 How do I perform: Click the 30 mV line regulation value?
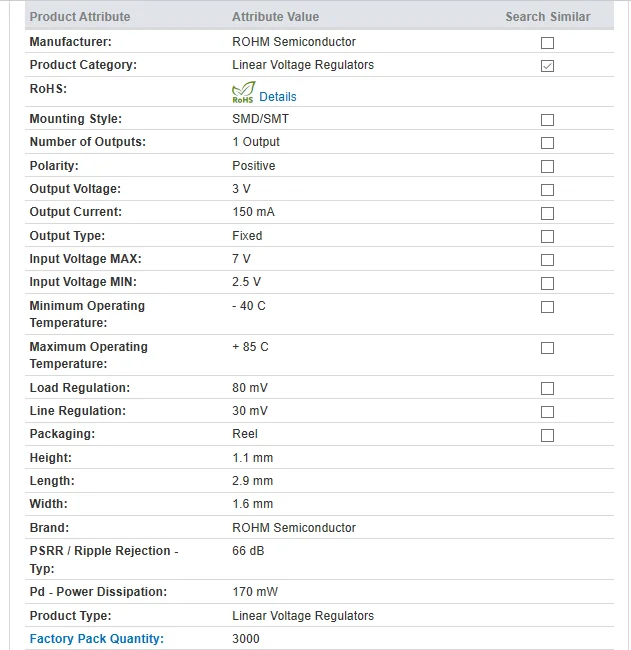[250, 411]
